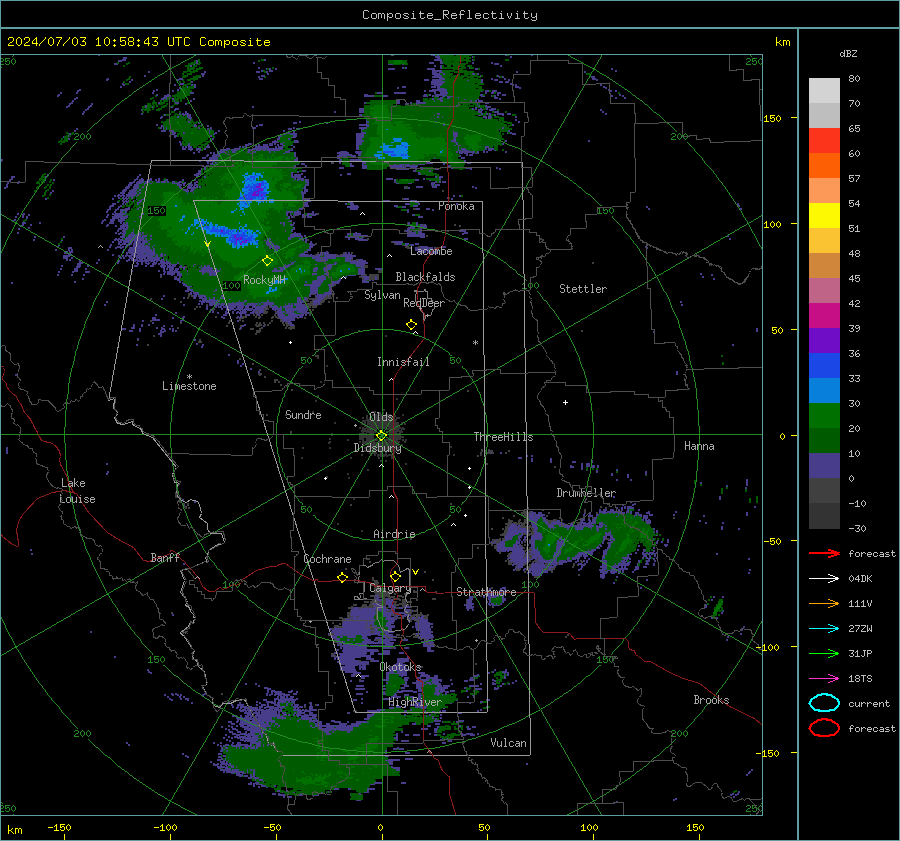Viewport: 900px width, 841px height.
Task: Click the Strathmore label on map
Action: click(486, 592)
